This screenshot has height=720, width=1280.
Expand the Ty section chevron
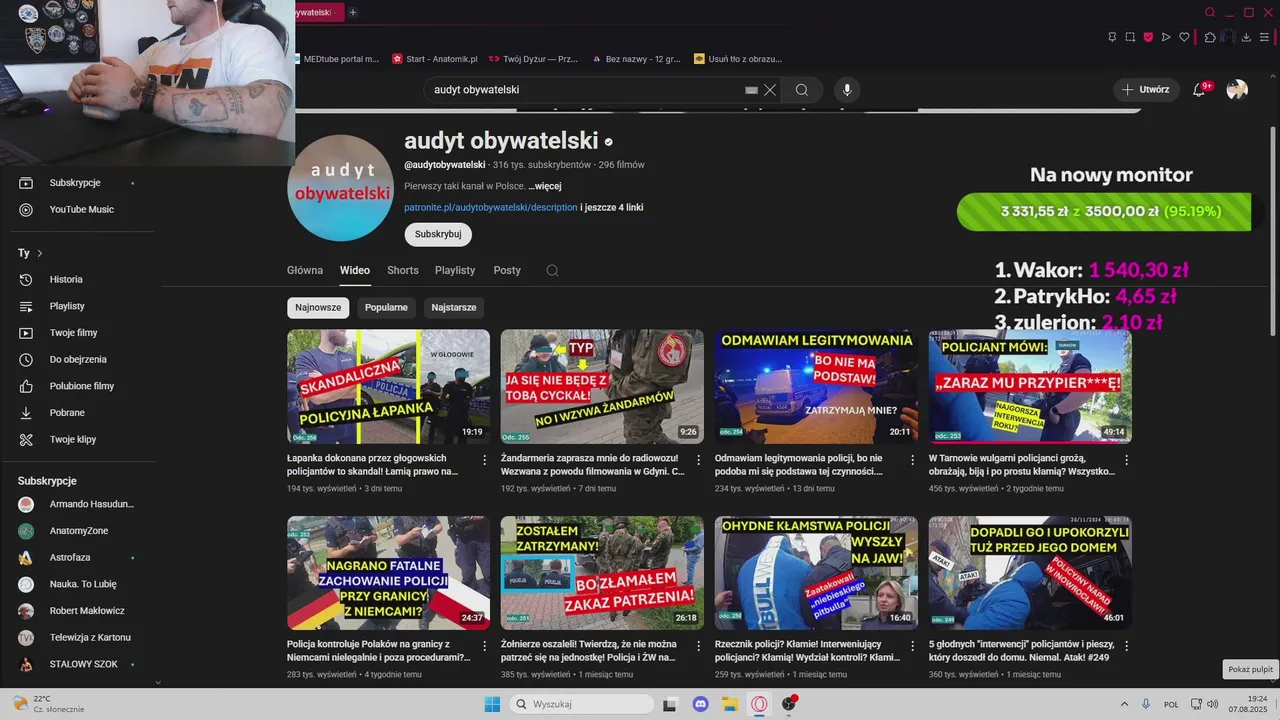tap(40, 253)
